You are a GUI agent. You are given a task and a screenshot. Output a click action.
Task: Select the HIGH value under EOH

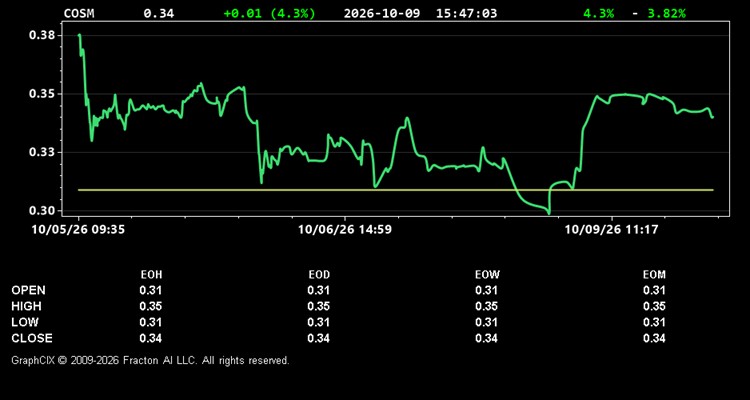[151, 306]
